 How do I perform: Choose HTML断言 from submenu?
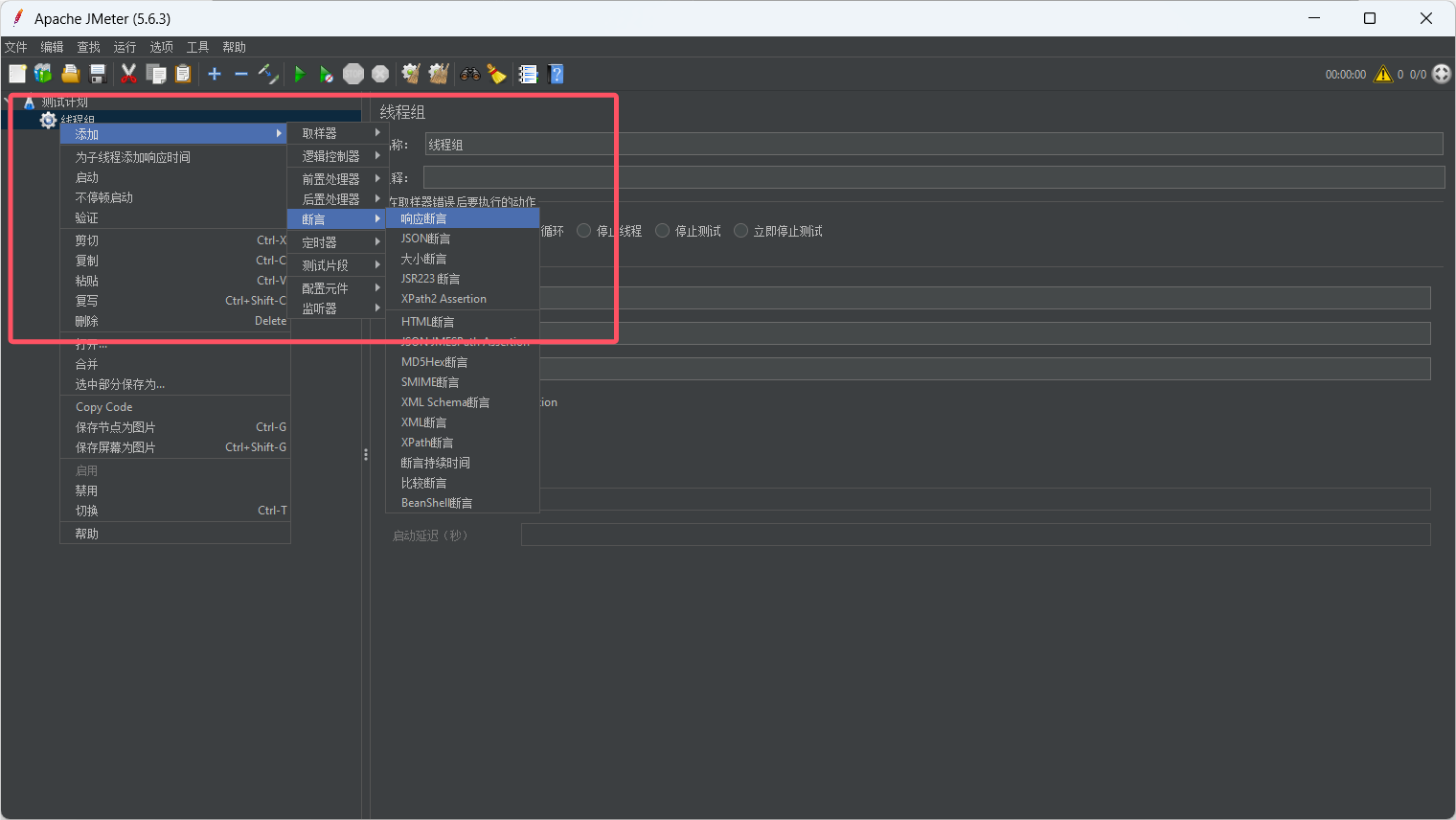click(x=463, y=322)
